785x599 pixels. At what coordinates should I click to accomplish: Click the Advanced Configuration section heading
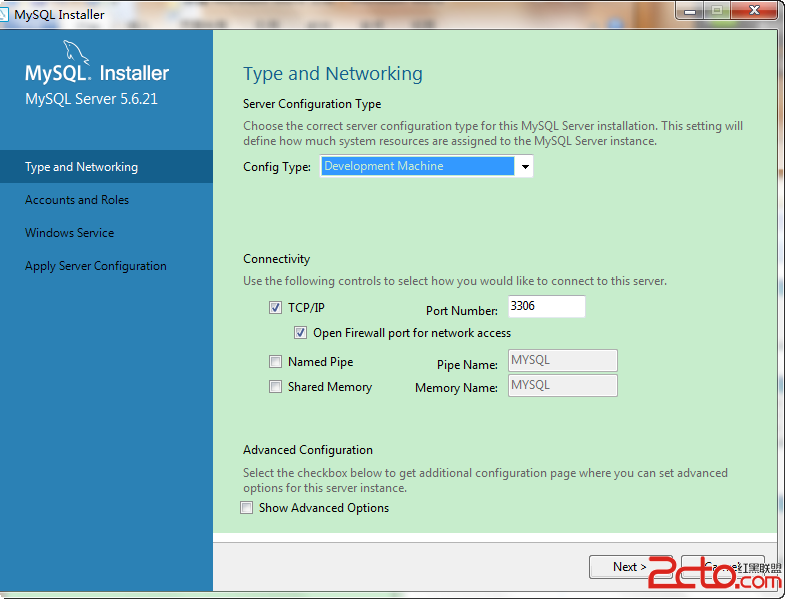point(308,450)
